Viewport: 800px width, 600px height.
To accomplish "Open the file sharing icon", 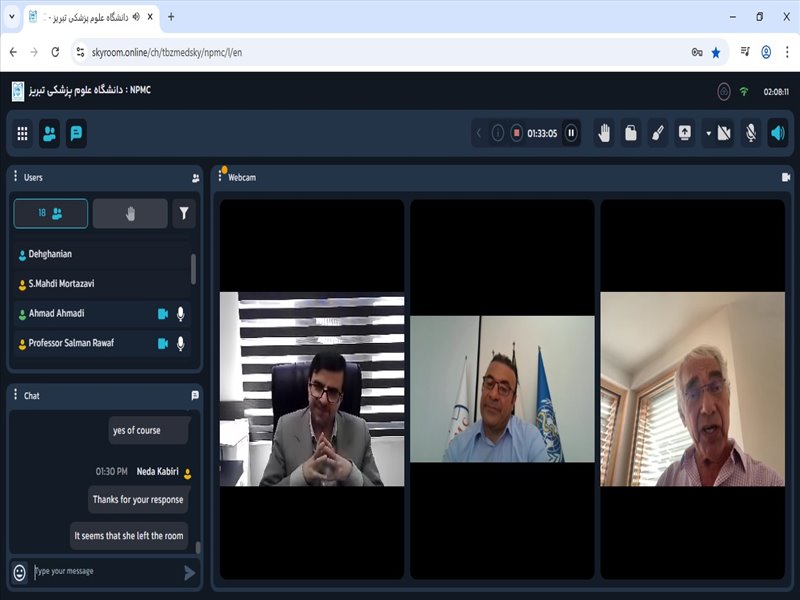I will [631, 133].
